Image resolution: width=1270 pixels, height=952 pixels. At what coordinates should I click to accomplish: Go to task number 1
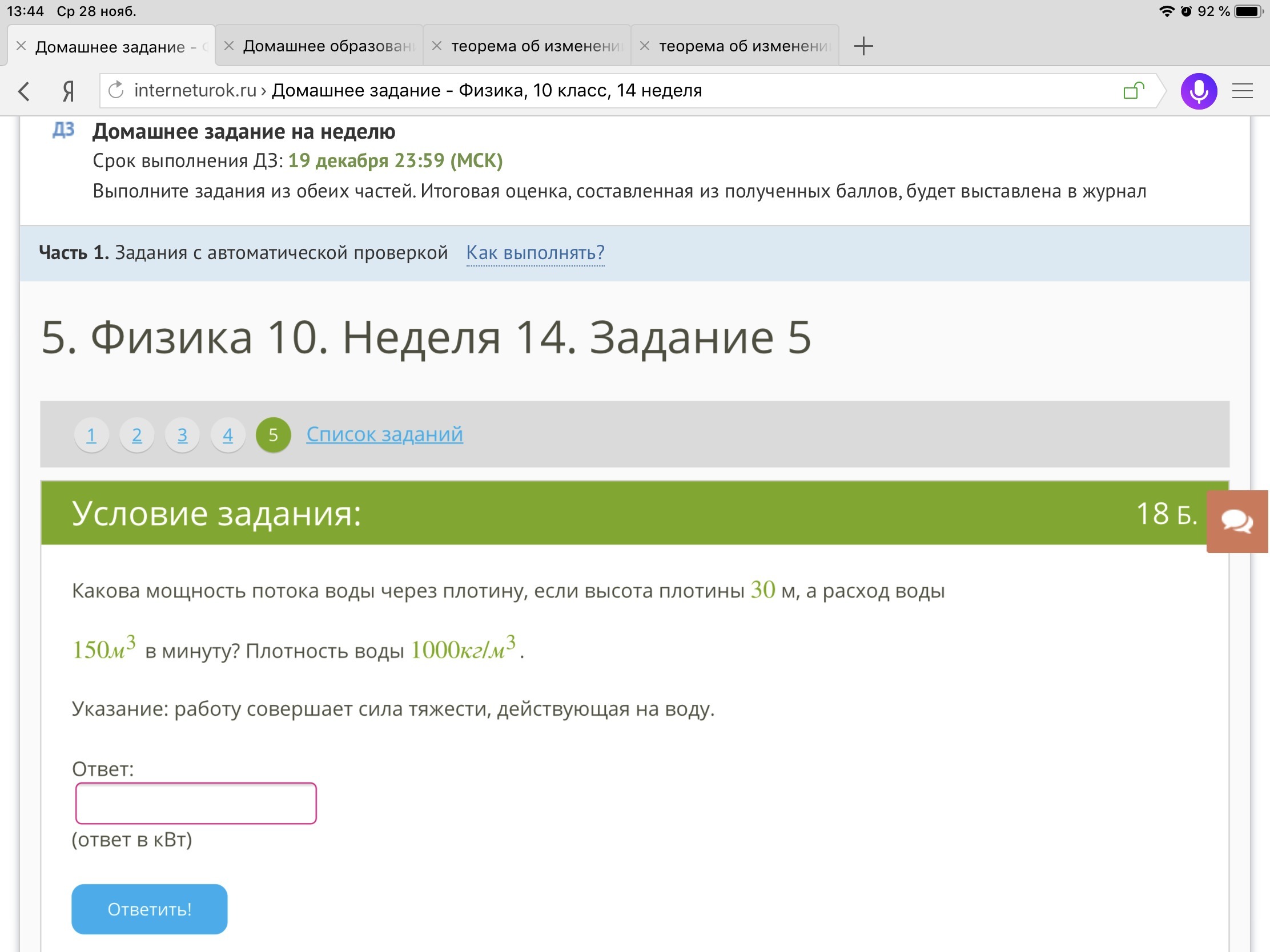tap(91, 435)
